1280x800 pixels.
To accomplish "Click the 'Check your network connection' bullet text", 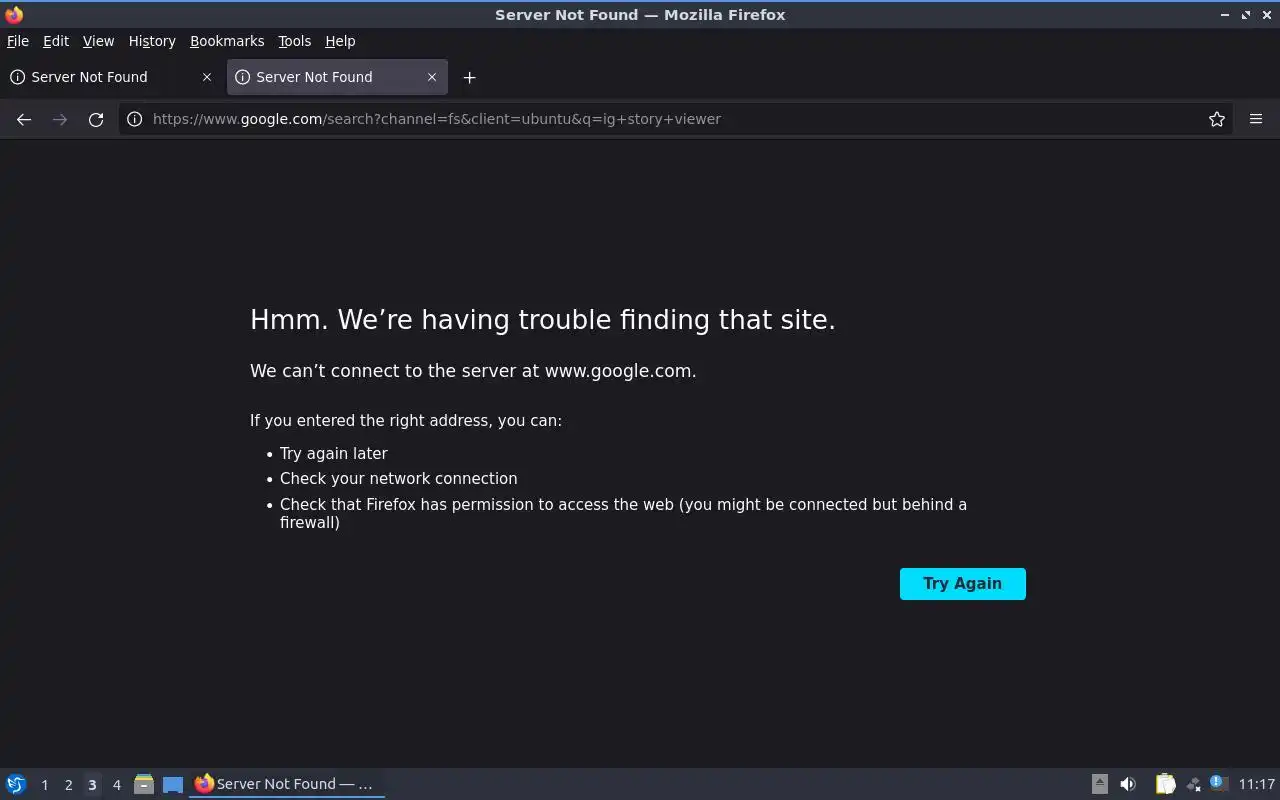I will (x=399, y=479).
